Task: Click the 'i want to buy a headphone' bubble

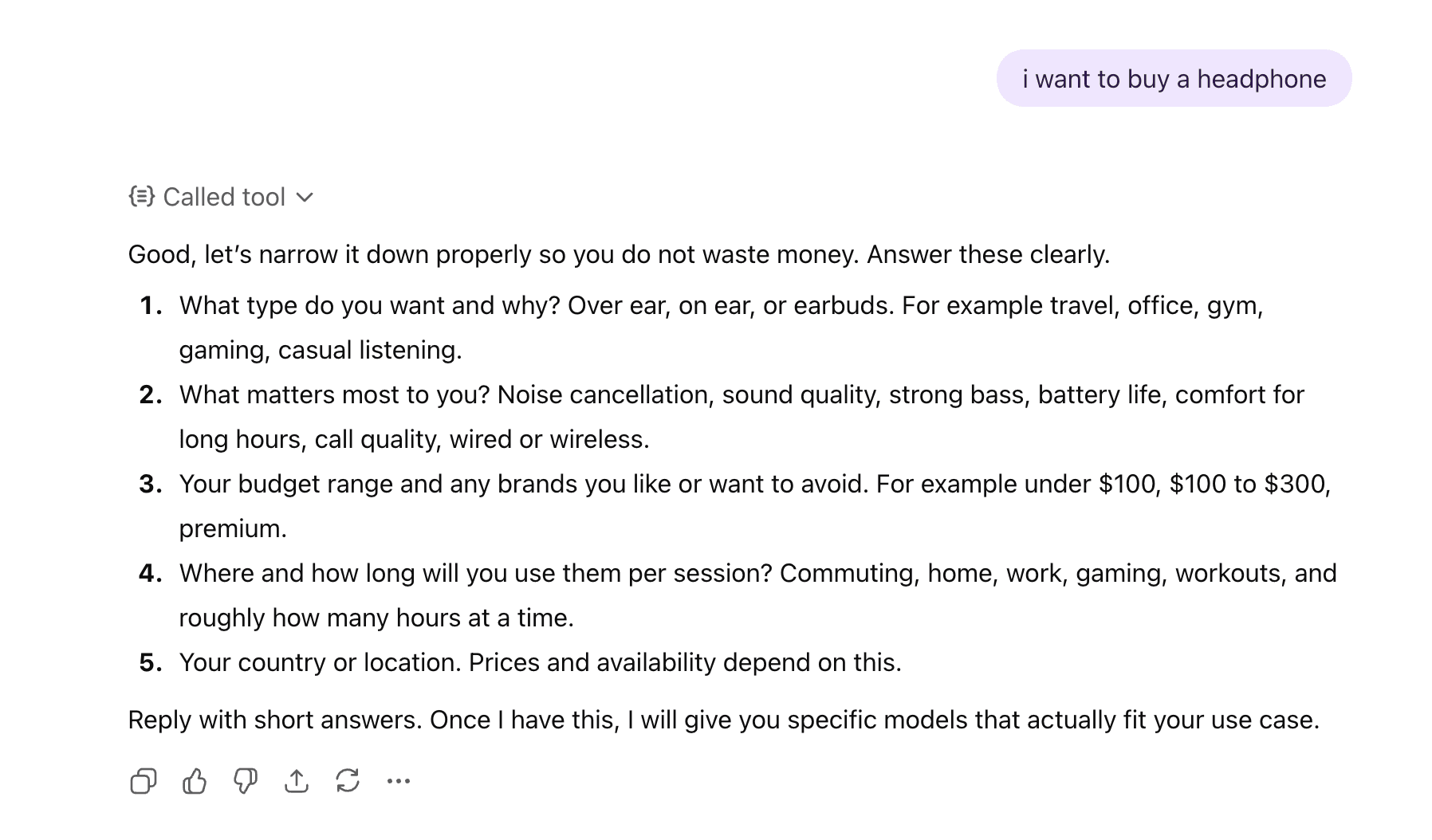Action: pyautogui.click(x=1174, y=79)
